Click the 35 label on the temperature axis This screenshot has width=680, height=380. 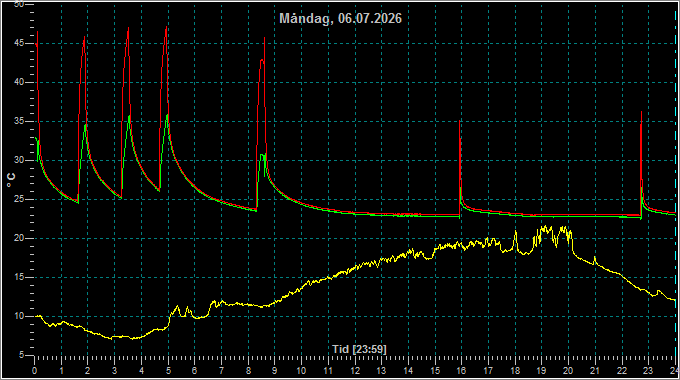pos(19,121)
